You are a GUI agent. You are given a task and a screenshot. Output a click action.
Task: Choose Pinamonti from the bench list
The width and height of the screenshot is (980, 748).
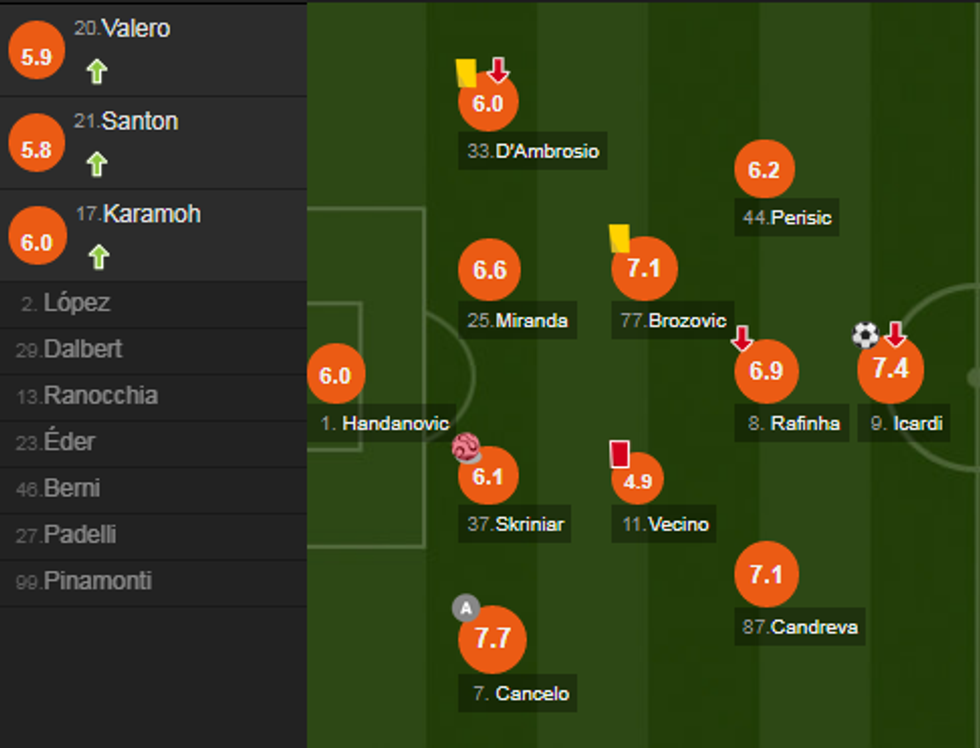(97, 581)
